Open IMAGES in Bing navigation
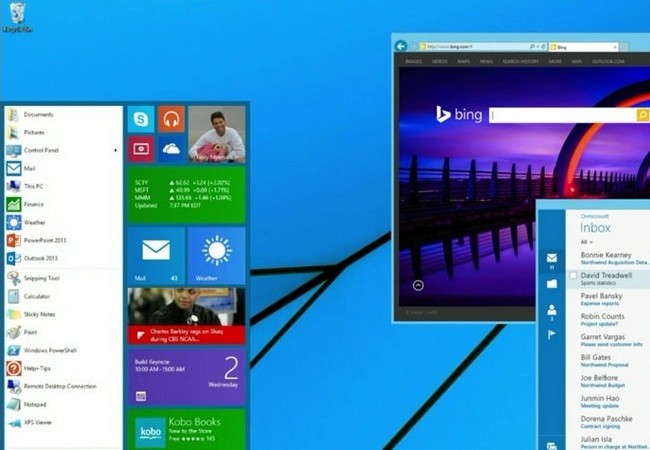The height and width of the screenshot is (450, 650). [x=413, y=61]
